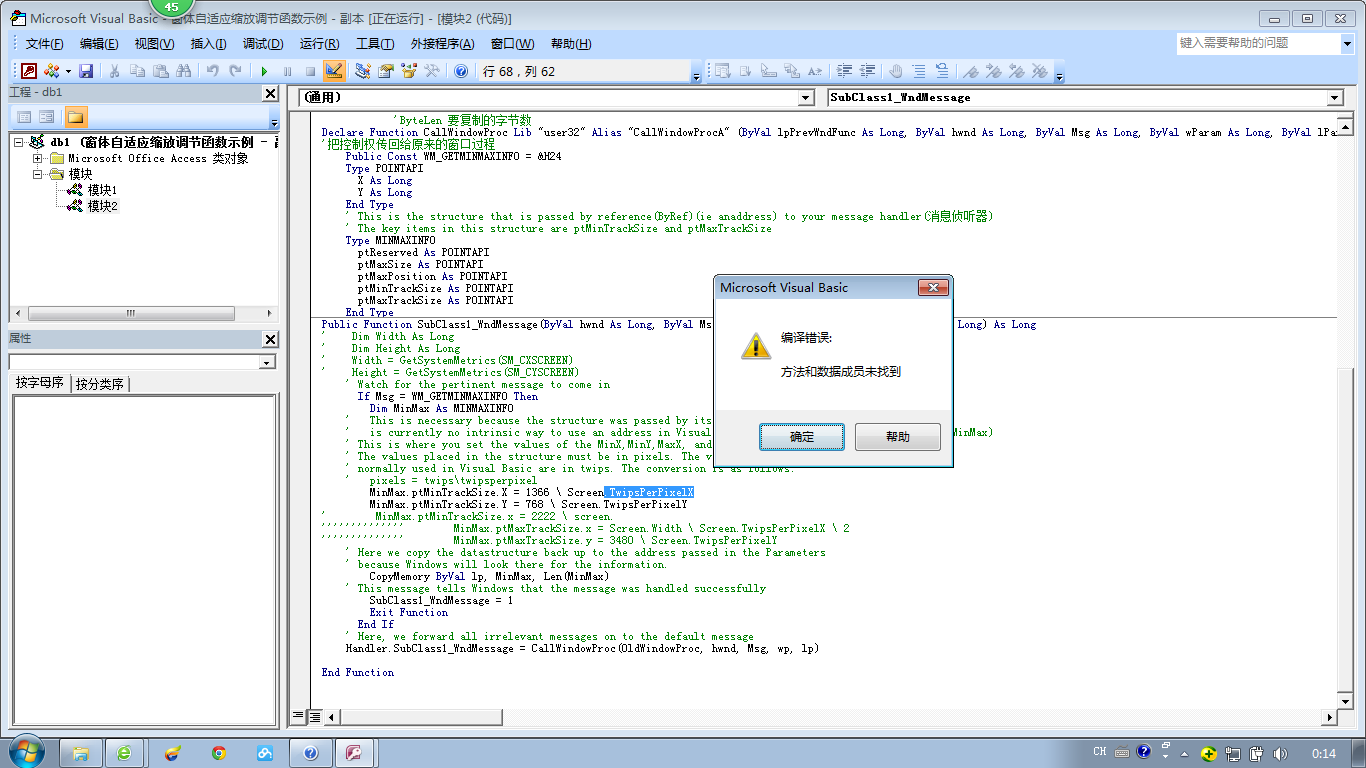Click the Toggle Bookmark flag icon

[x=970, y=71]
